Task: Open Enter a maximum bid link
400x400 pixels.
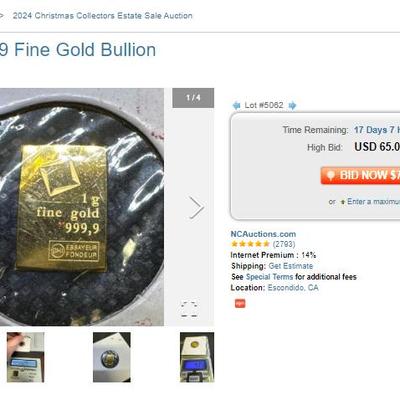Action: click(373, 202)
